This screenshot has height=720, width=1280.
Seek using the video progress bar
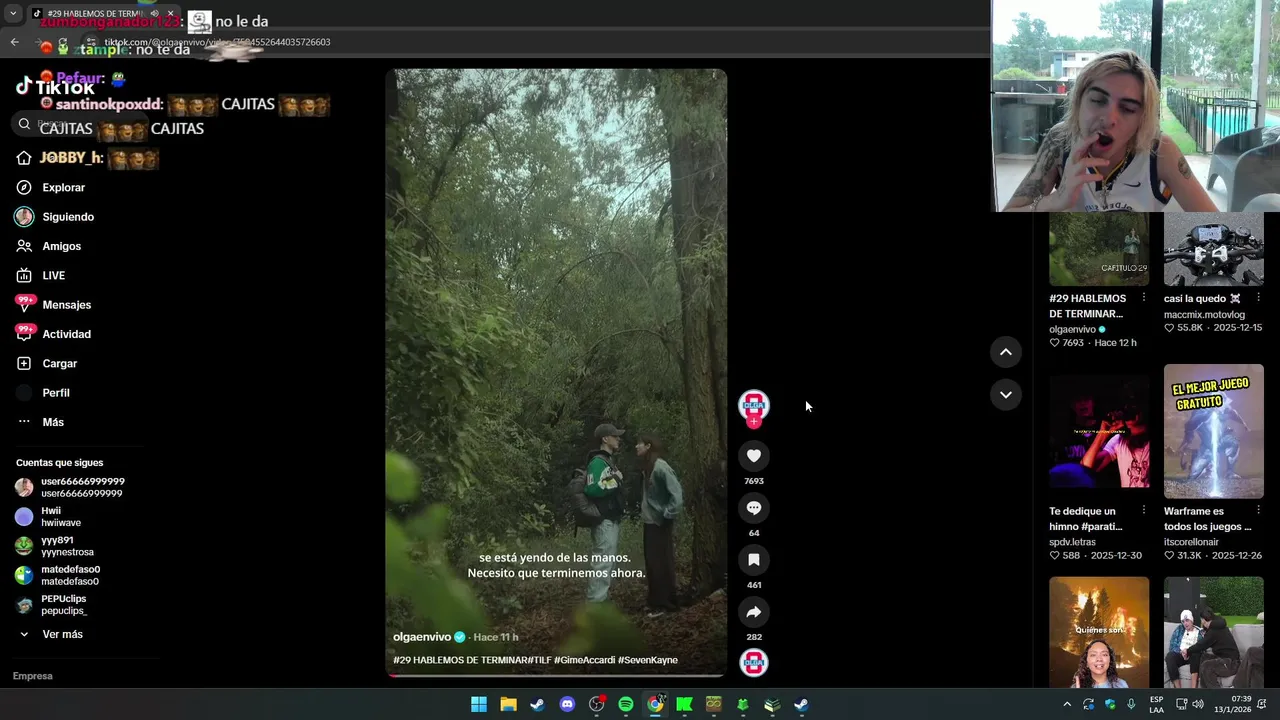[x=556, y=675]
